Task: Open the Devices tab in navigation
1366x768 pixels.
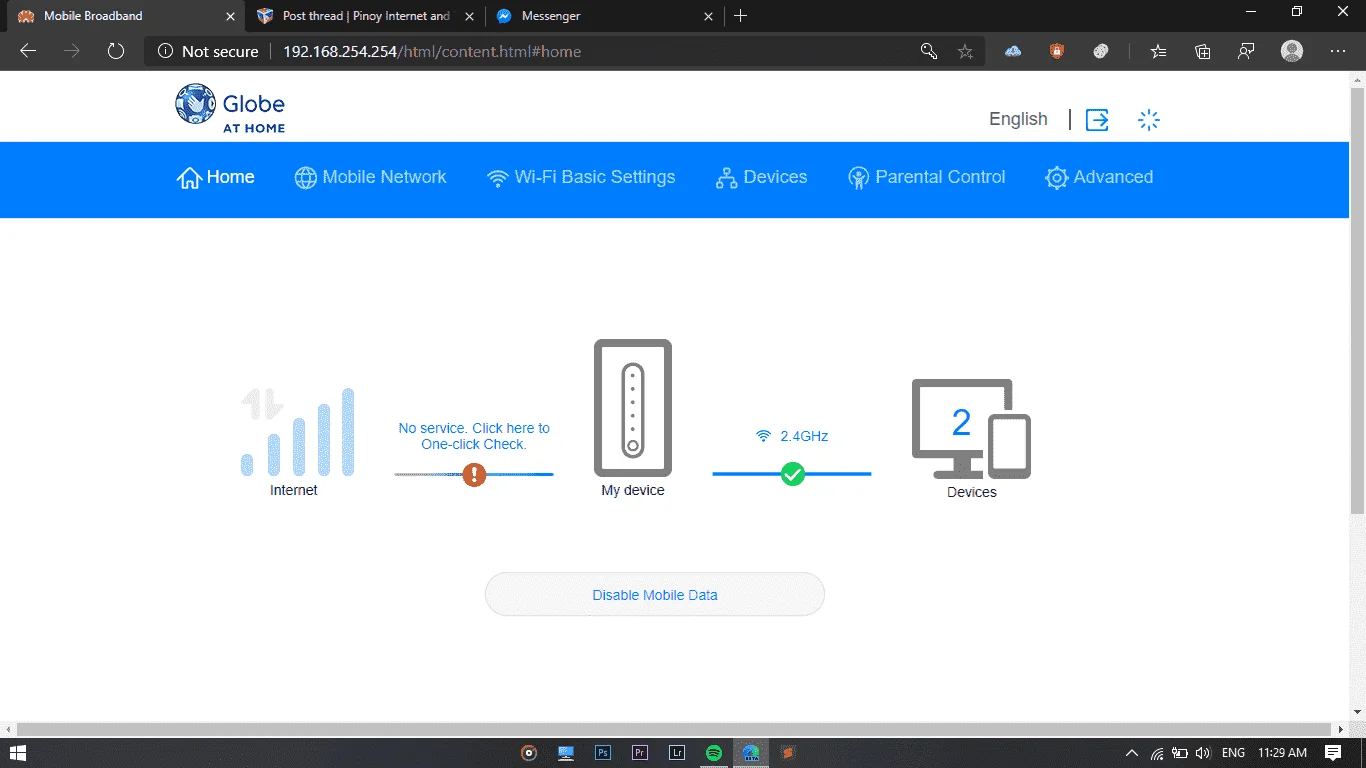Action: (x=762, y=178)
